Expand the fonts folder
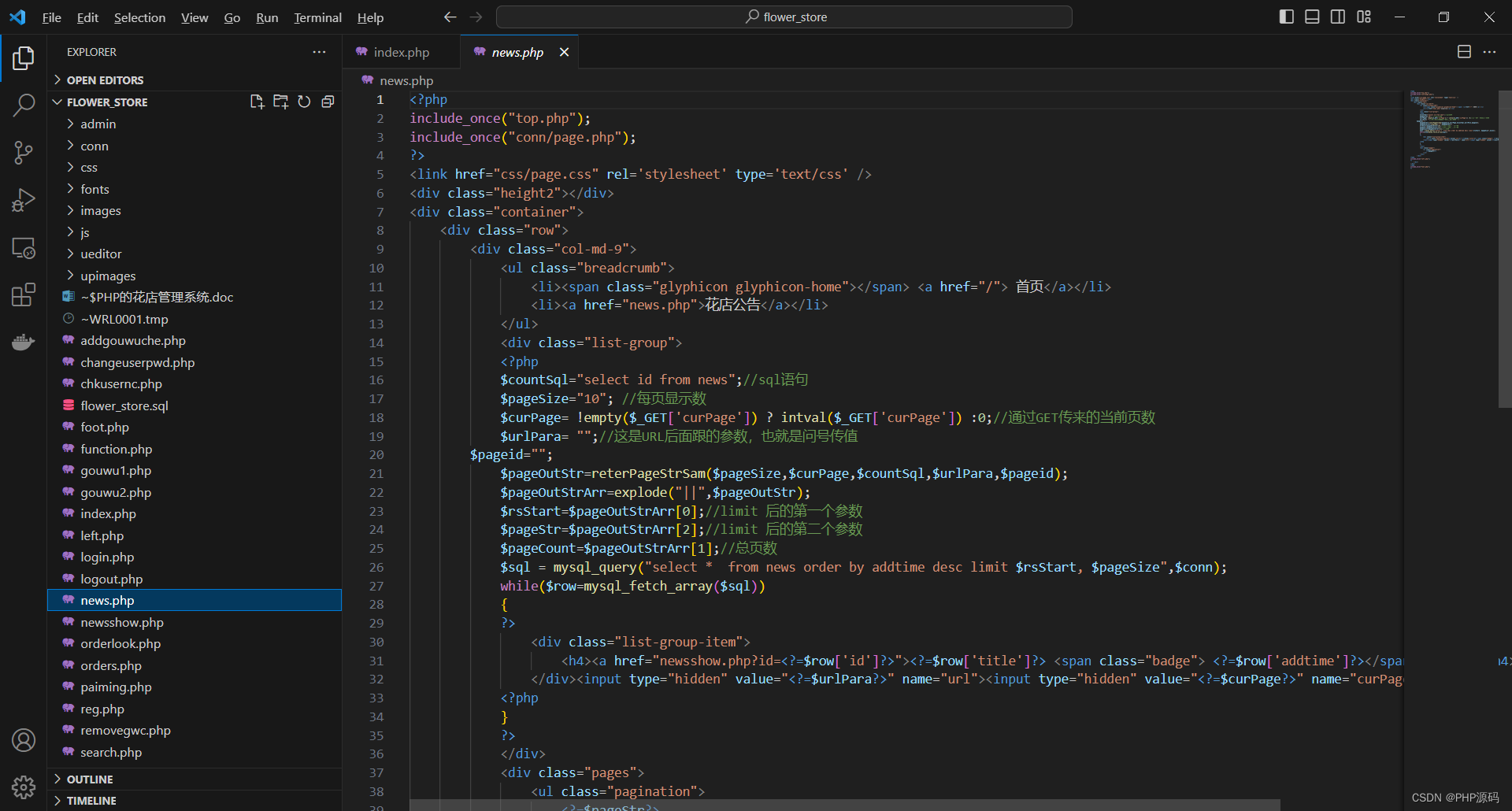The image size is (1512, 811). click(195, 189)
